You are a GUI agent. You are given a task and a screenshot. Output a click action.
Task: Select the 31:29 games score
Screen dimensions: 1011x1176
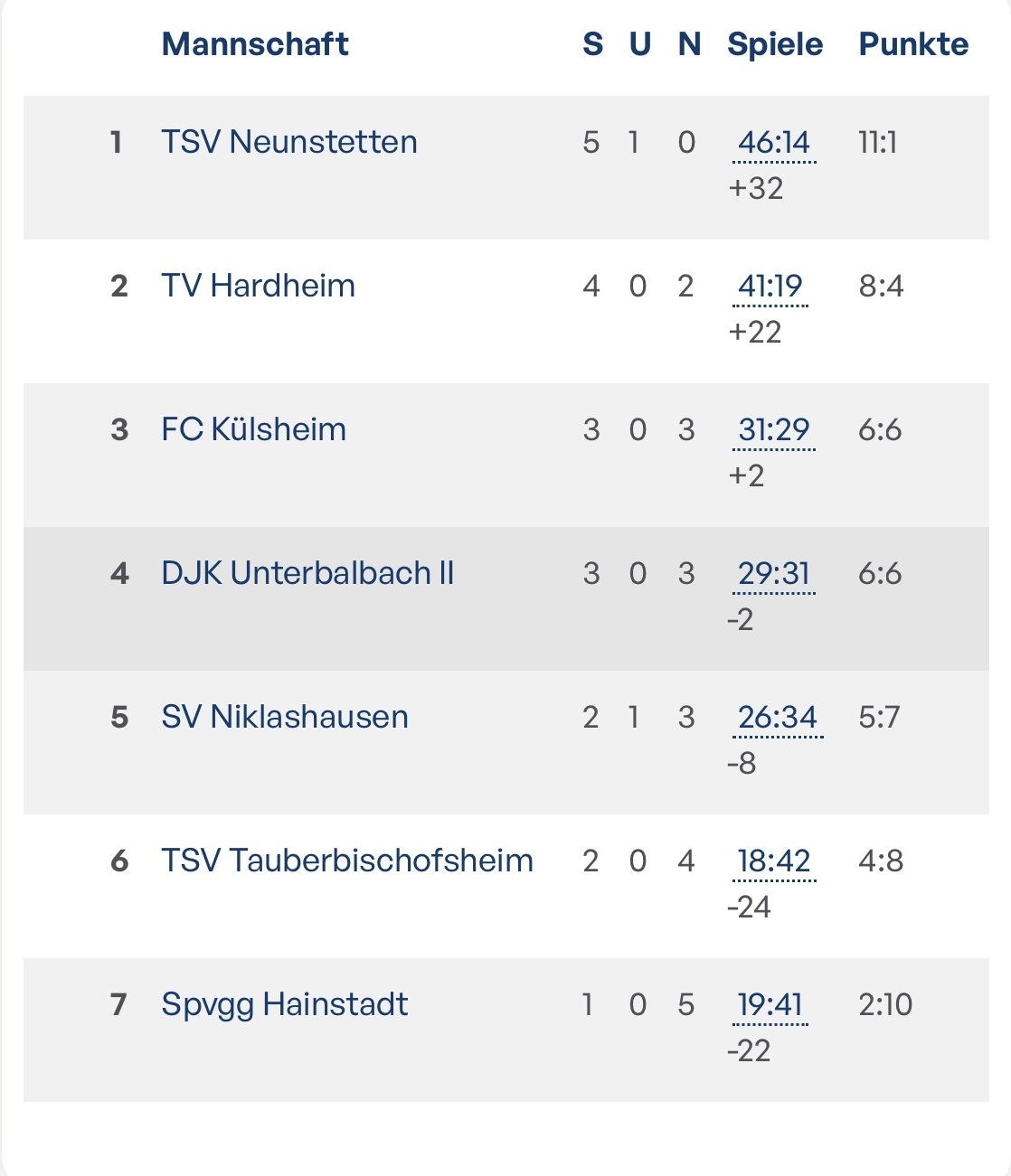click(x=773, y=430)
